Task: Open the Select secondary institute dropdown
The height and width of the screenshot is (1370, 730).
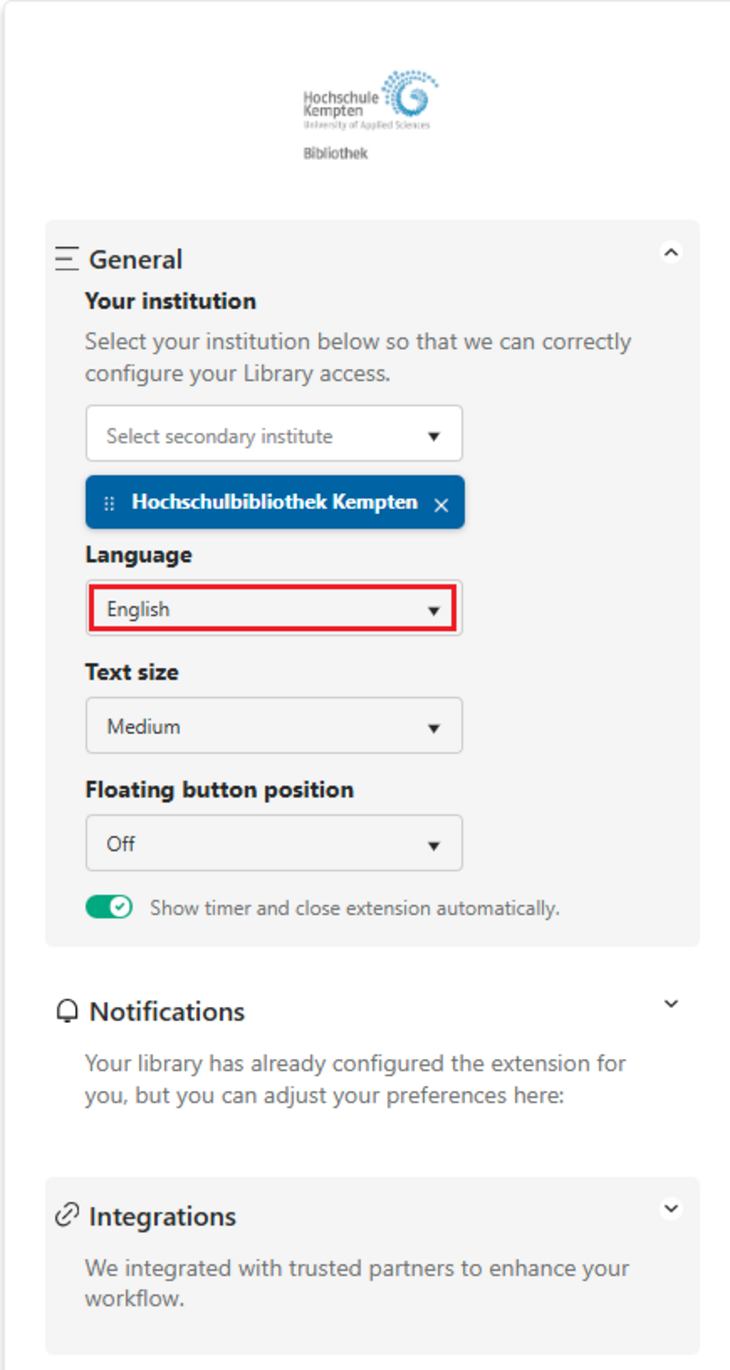Action: tap(274, 434)
